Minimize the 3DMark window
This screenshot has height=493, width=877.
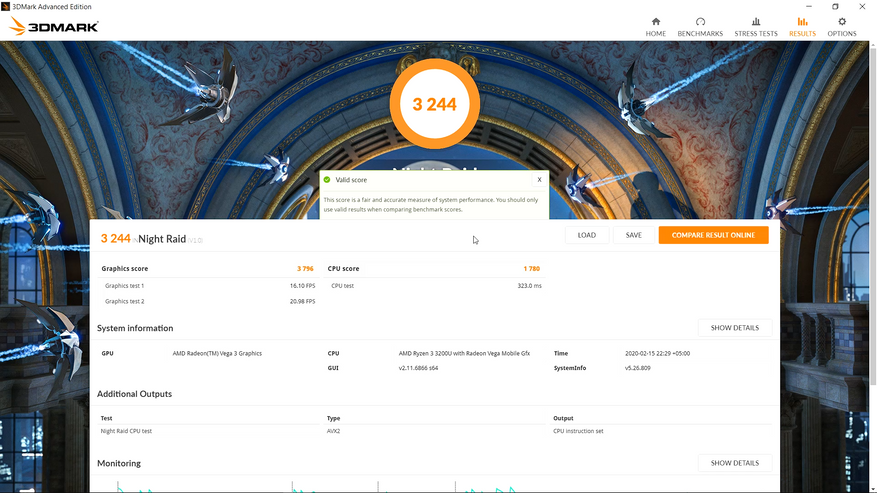pos(809,6)
